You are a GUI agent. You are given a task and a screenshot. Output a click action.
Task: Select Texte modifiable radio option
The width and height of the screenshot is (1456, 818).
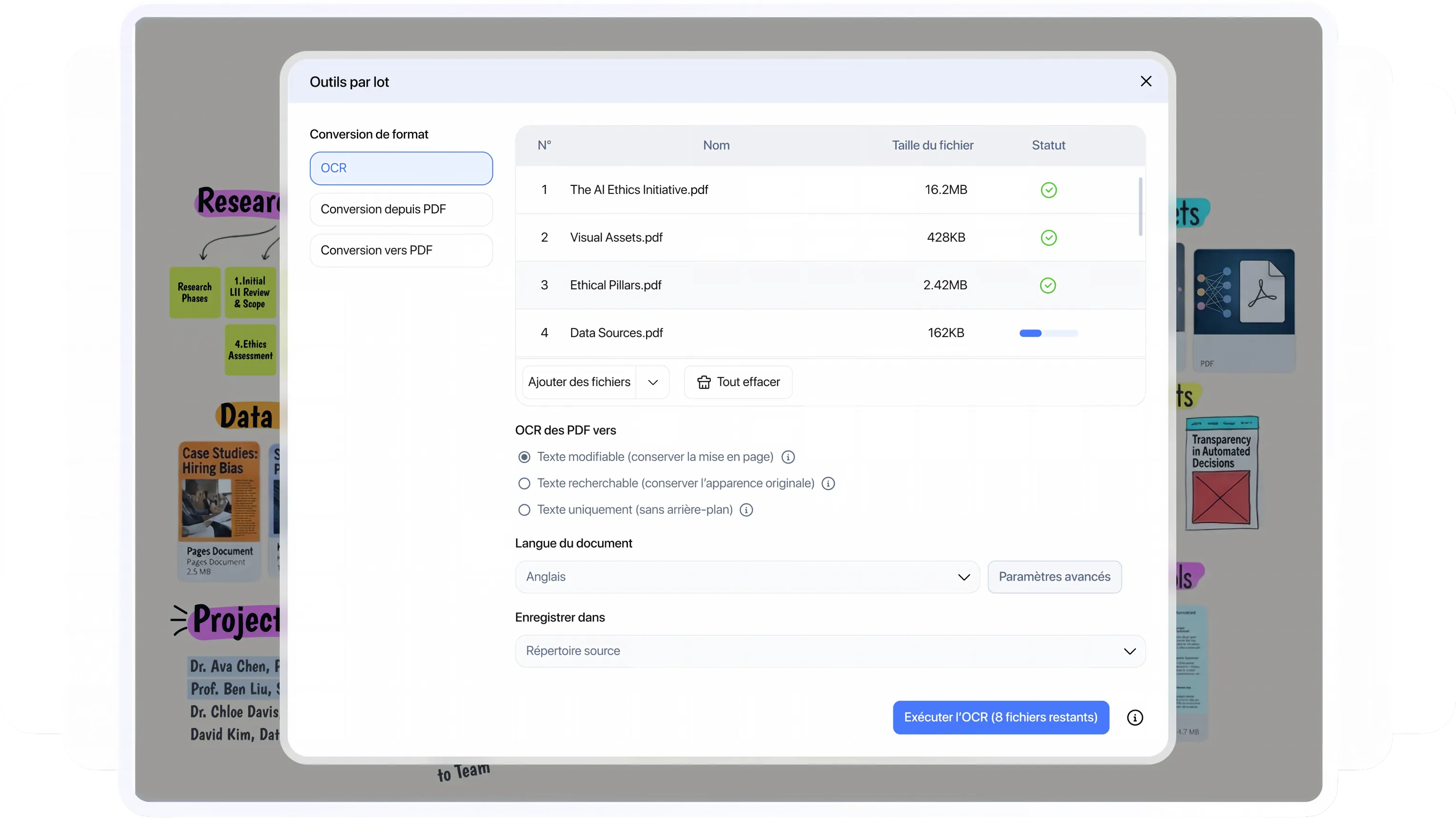pyautogui.click(x=524, y=457)
